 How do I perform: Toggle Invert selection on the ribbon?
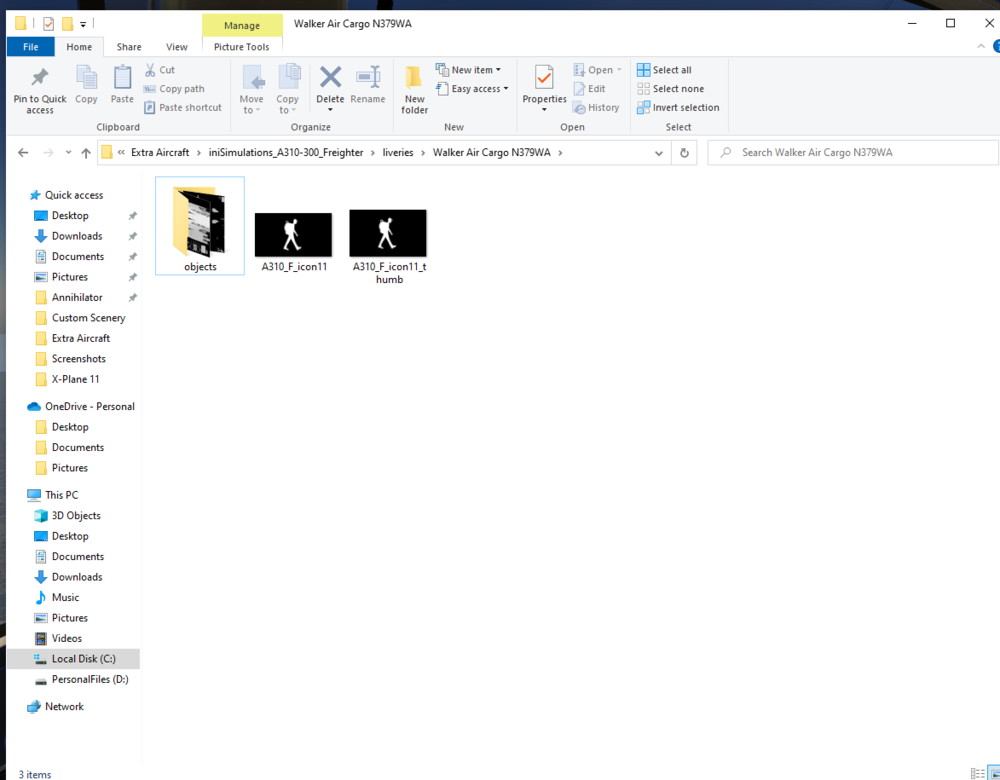678,107
